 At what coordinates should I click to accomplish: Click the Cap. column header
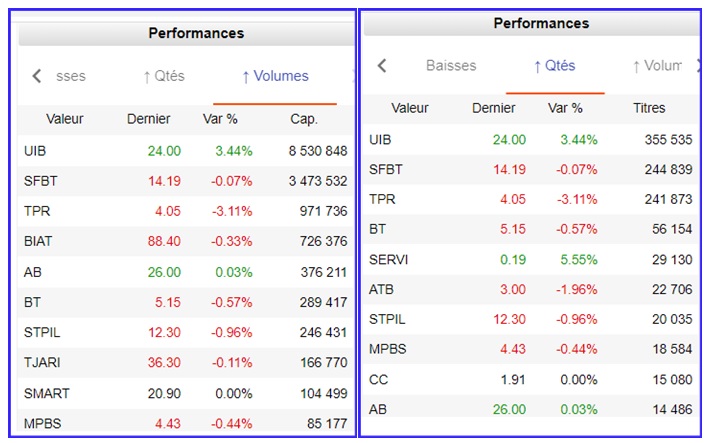click(304, 119)
